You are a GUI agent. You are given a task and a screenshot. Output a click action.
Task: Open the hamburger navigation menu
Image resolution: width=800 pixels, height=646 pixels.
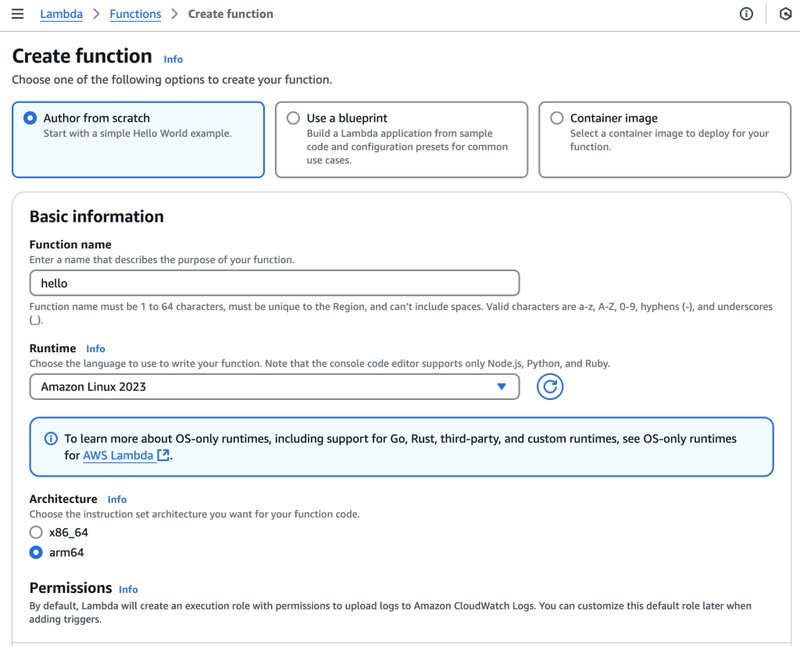click(17, 14)
